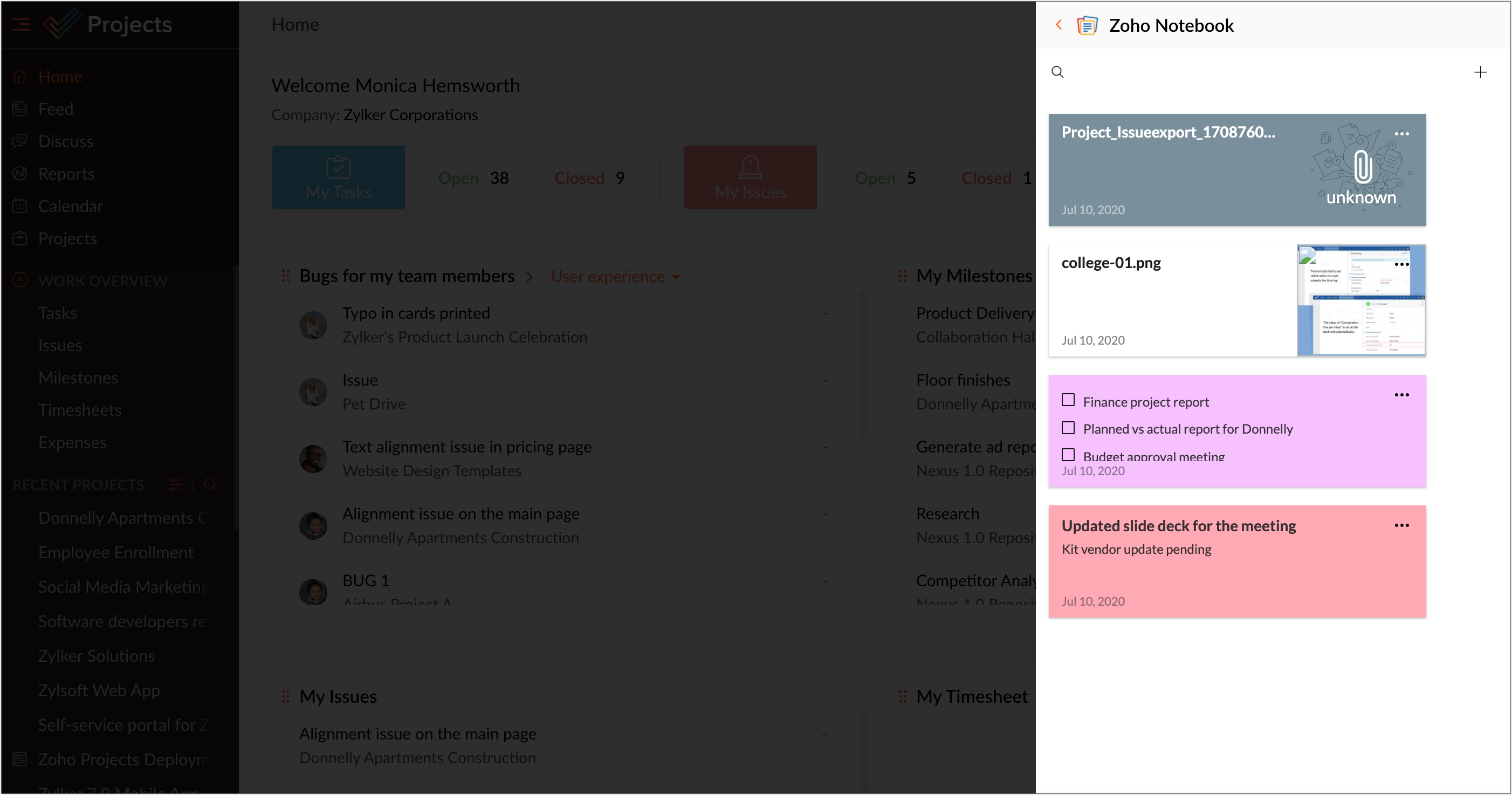
Task: Open Reports in the left sidebar
Action: point(66,174)
